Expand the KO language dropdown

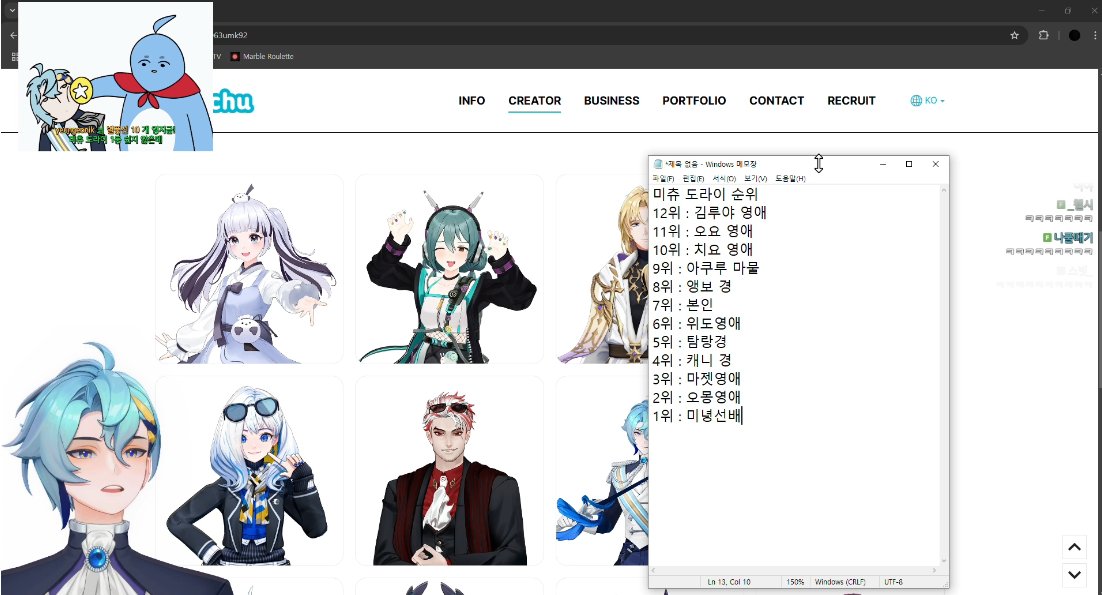click(935, 100)
